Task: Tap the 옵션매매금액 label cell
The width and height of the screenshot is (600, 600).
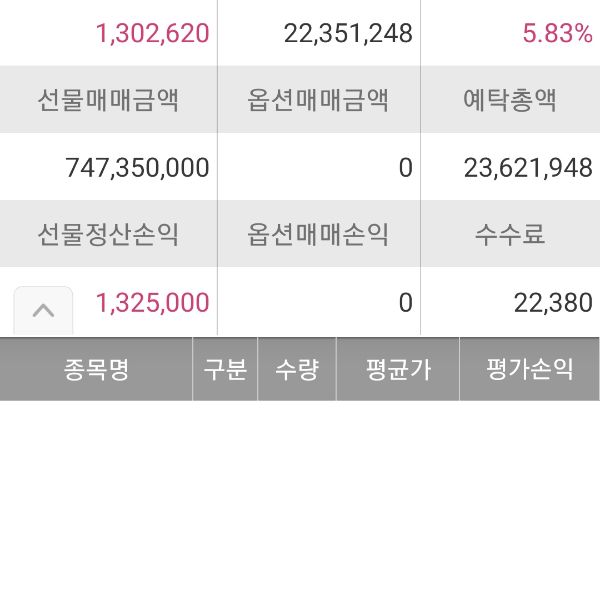Action: tap(318, 100)
